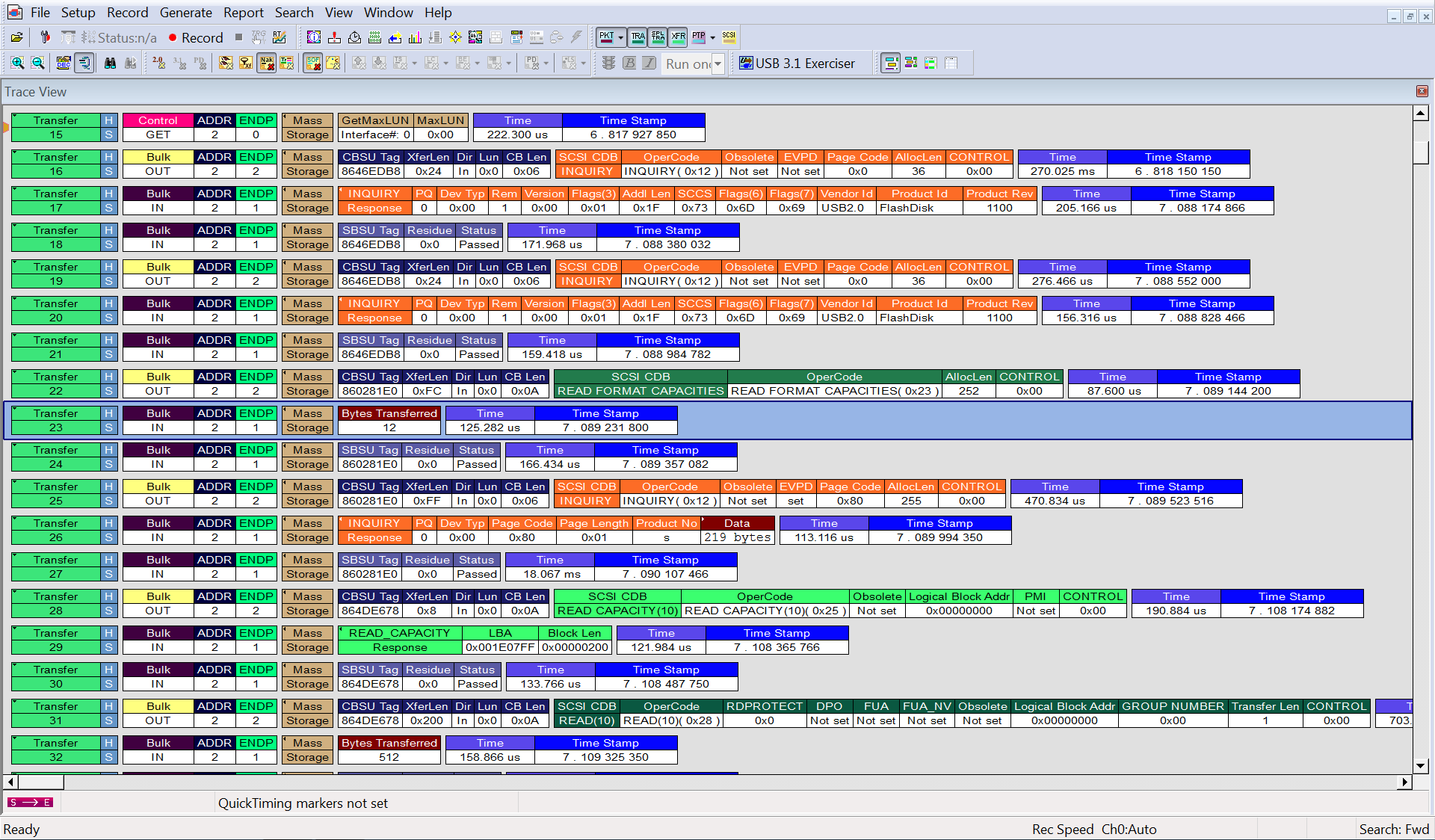
Task: Click the timing clock calculator icon
Action: 355,37
